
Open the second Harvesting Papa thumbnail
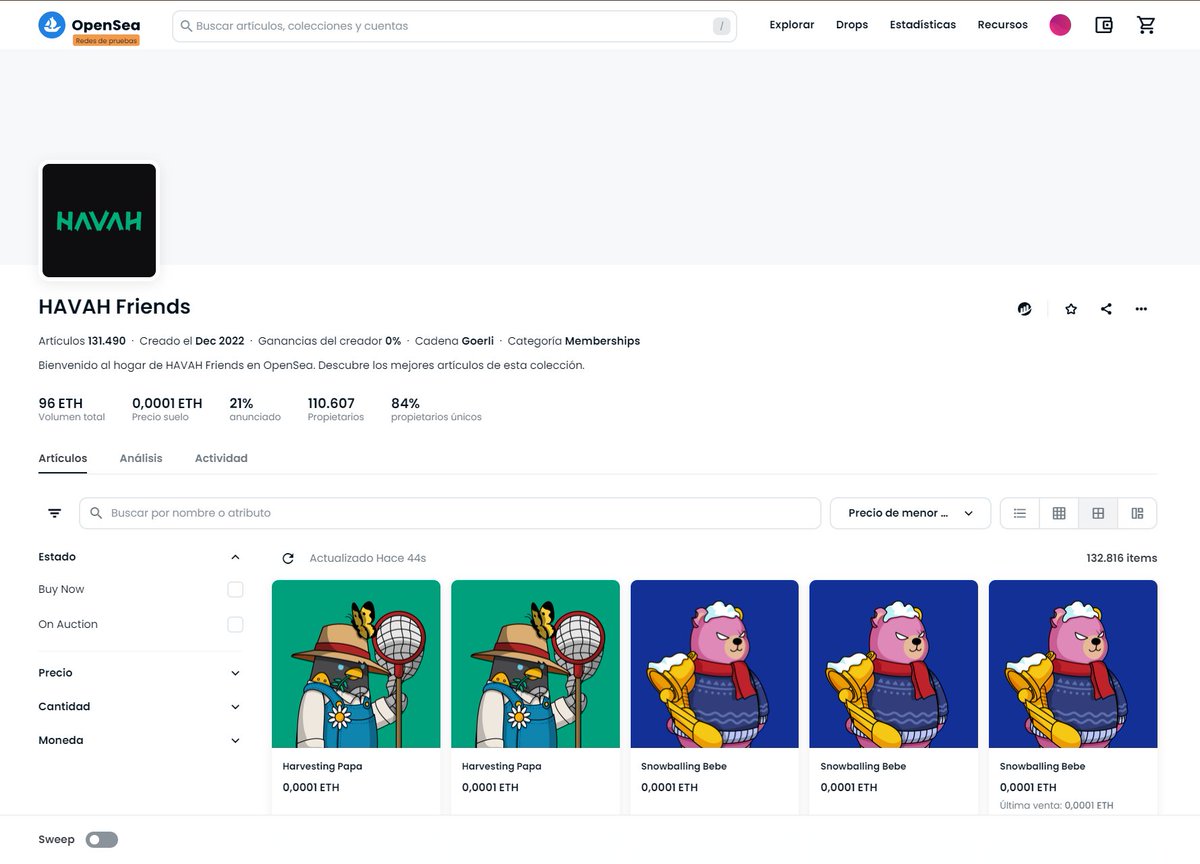(535, 664)
